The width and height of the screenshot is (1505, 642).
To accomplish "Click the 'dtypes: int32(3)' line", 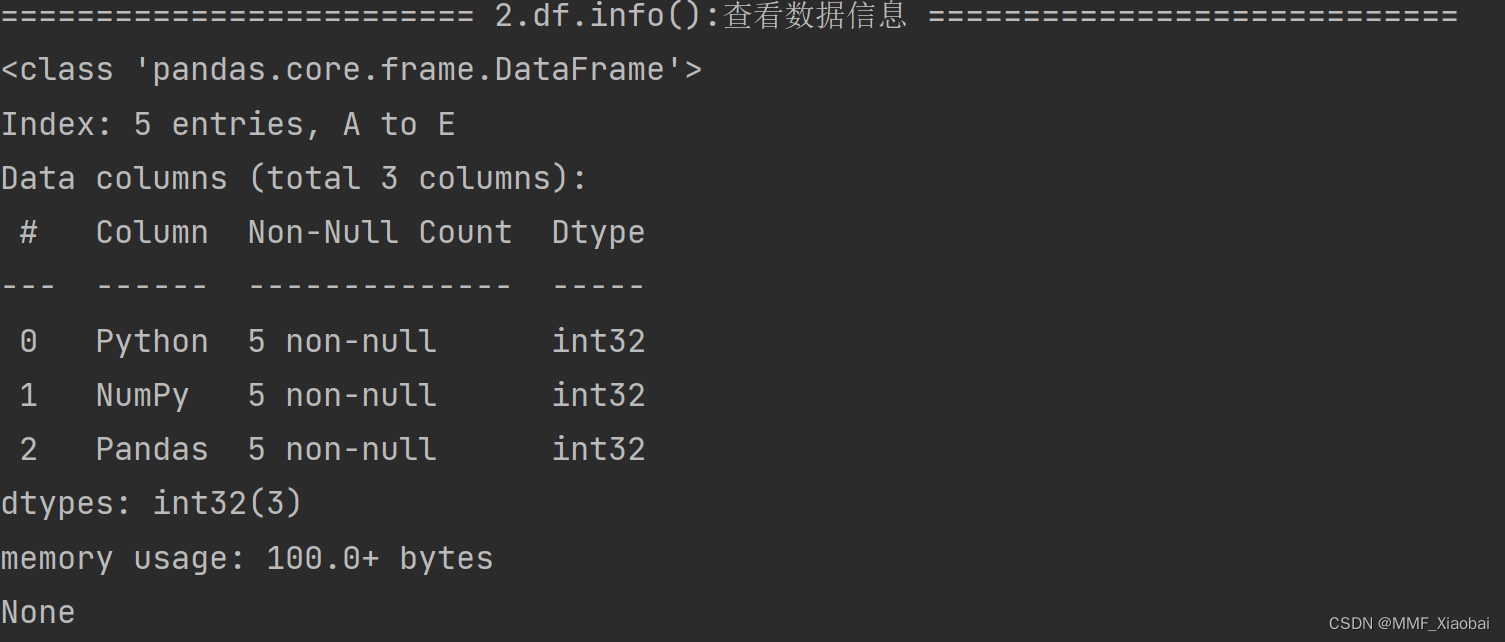I will coord(151,503).
